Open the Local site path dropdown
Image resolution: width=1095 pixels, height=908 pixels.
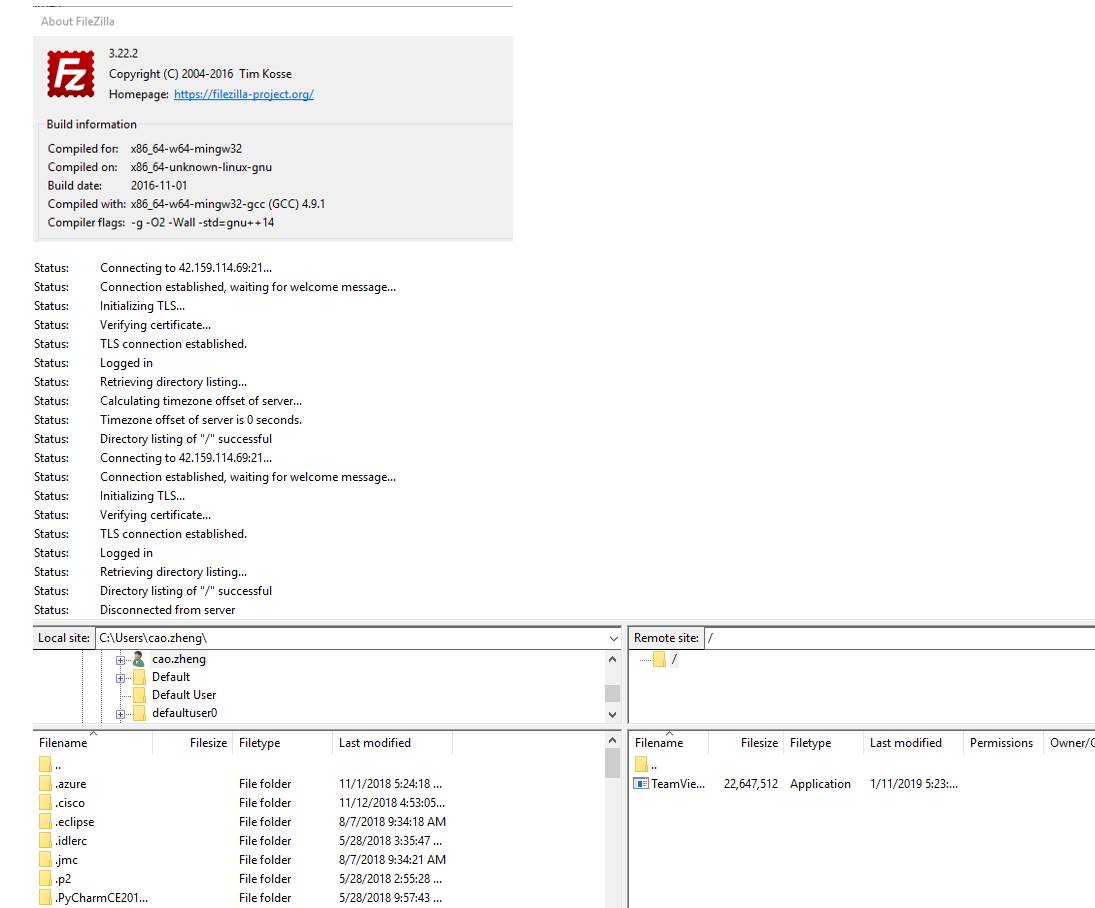[x=612, y=638]
